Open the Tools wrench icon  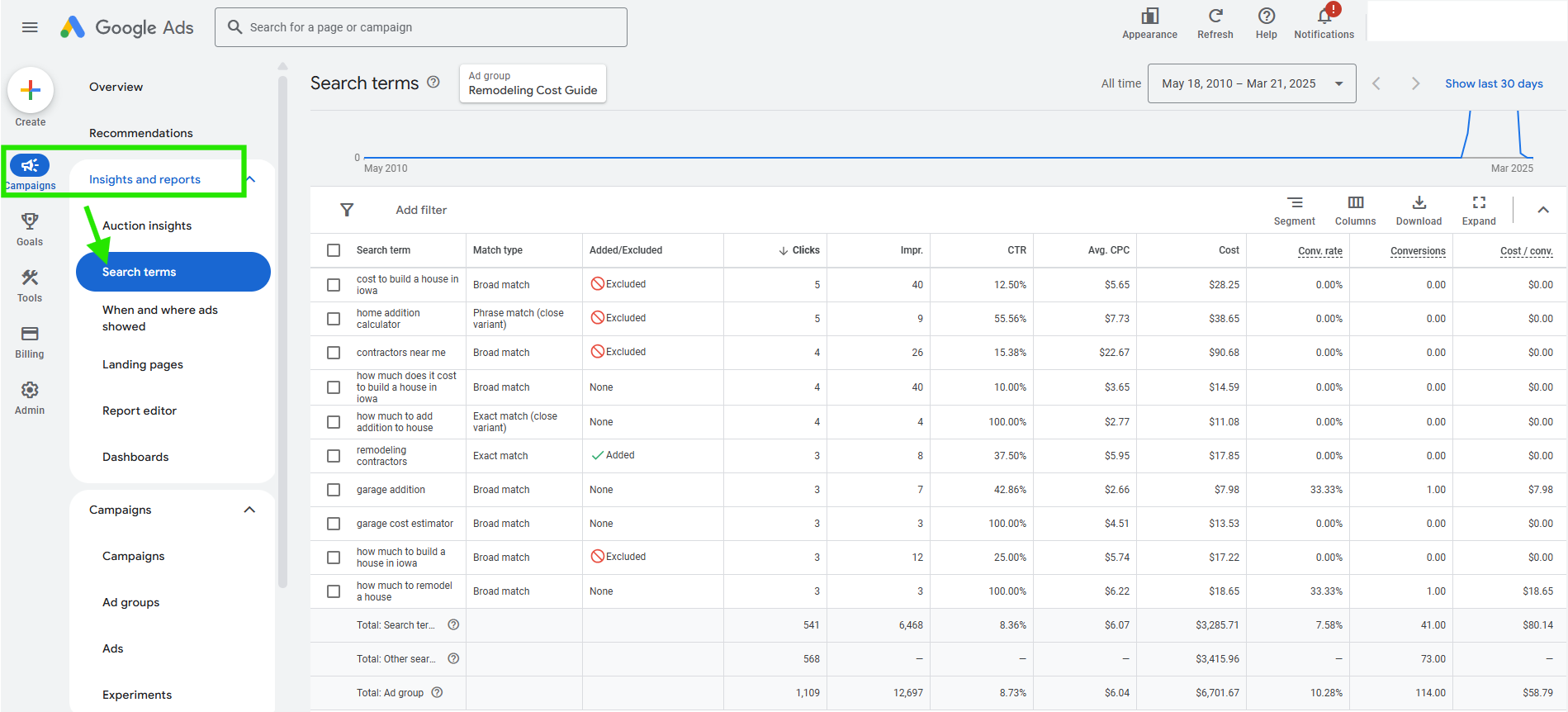(x=30, y=278)
